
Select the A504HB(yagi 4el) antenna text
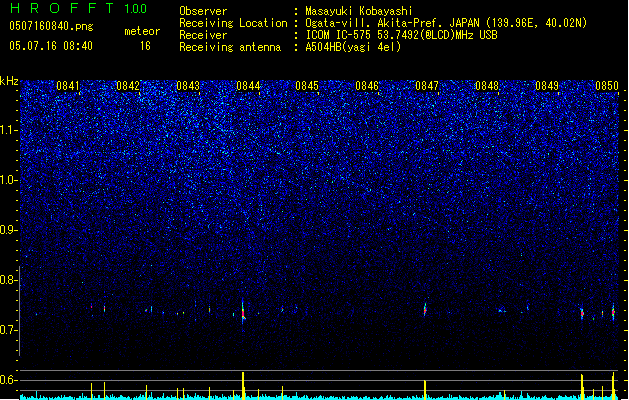353,47
